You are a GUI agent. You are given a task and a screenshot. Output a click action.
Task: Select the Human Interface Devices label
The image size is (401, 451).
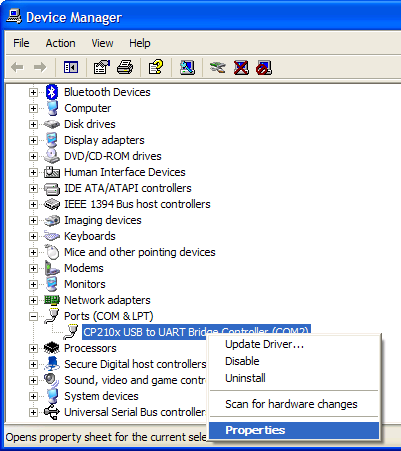tap(125, 172)
